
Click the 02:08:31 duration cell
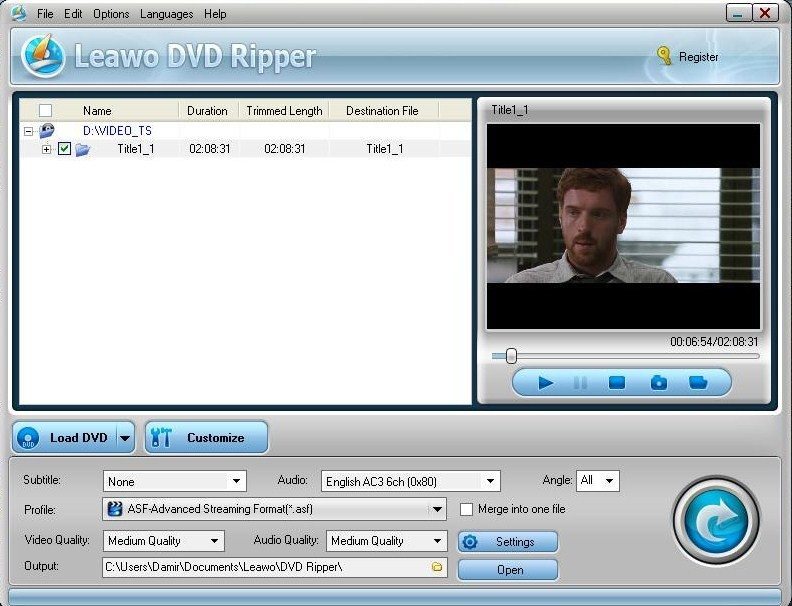pyautogui.click(x=210, y=149)
